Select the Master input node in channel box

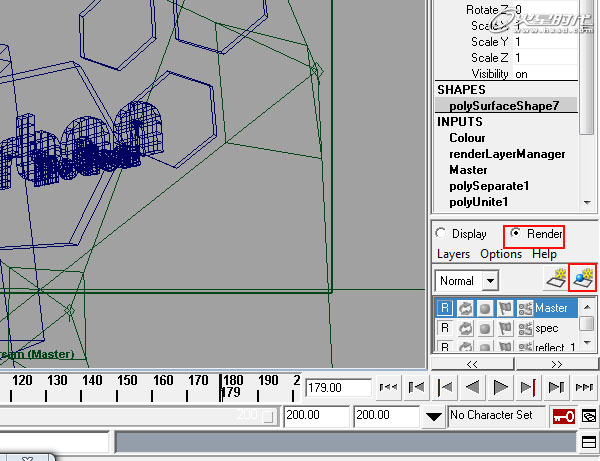coord(468,170)
